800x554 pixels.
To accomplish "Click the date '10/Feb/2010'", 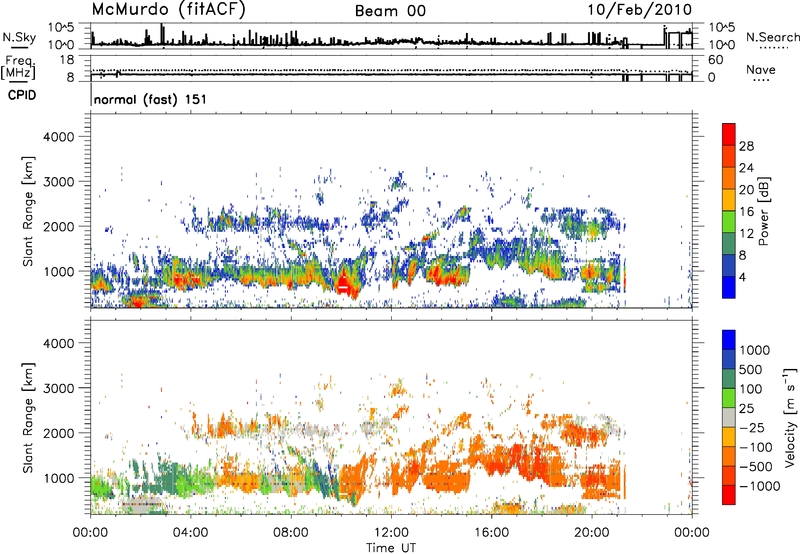I will 640,10.
